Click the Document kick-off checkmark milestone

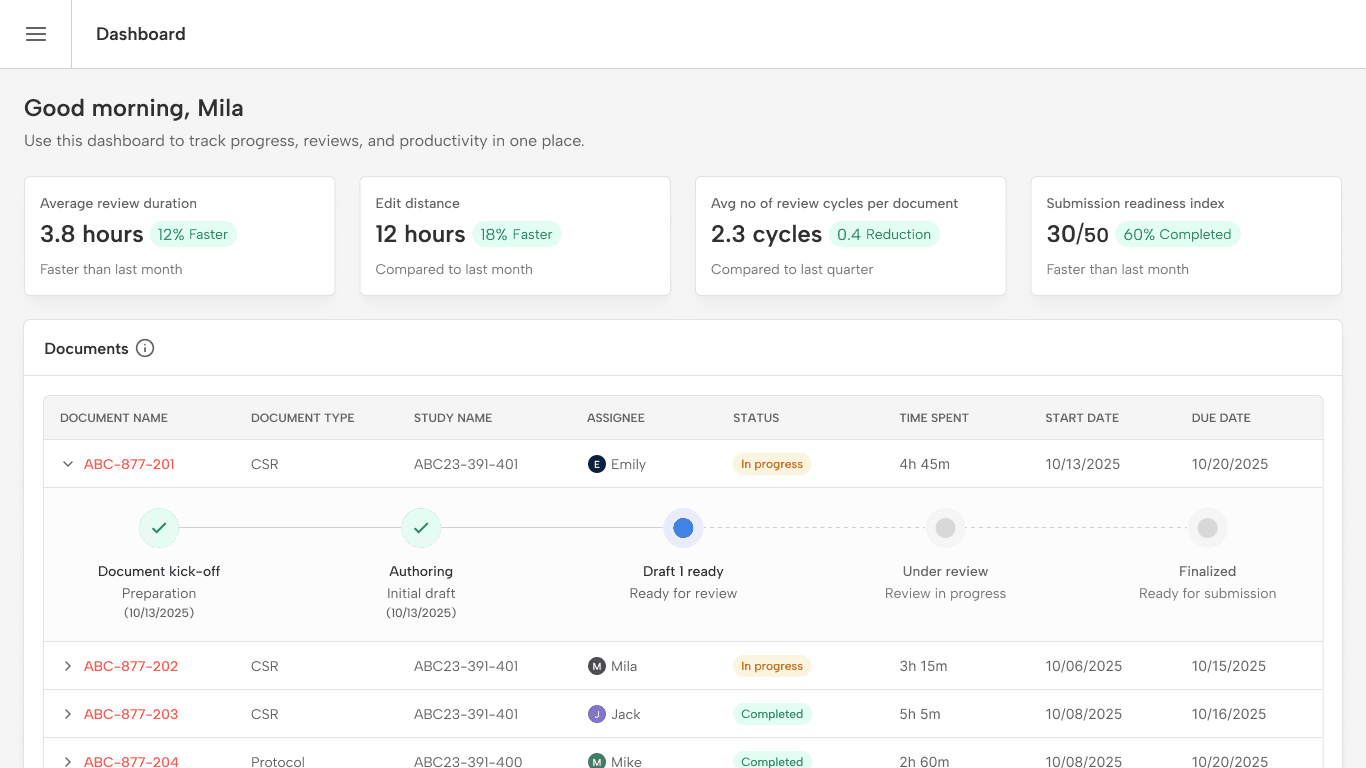coord(158,527)
